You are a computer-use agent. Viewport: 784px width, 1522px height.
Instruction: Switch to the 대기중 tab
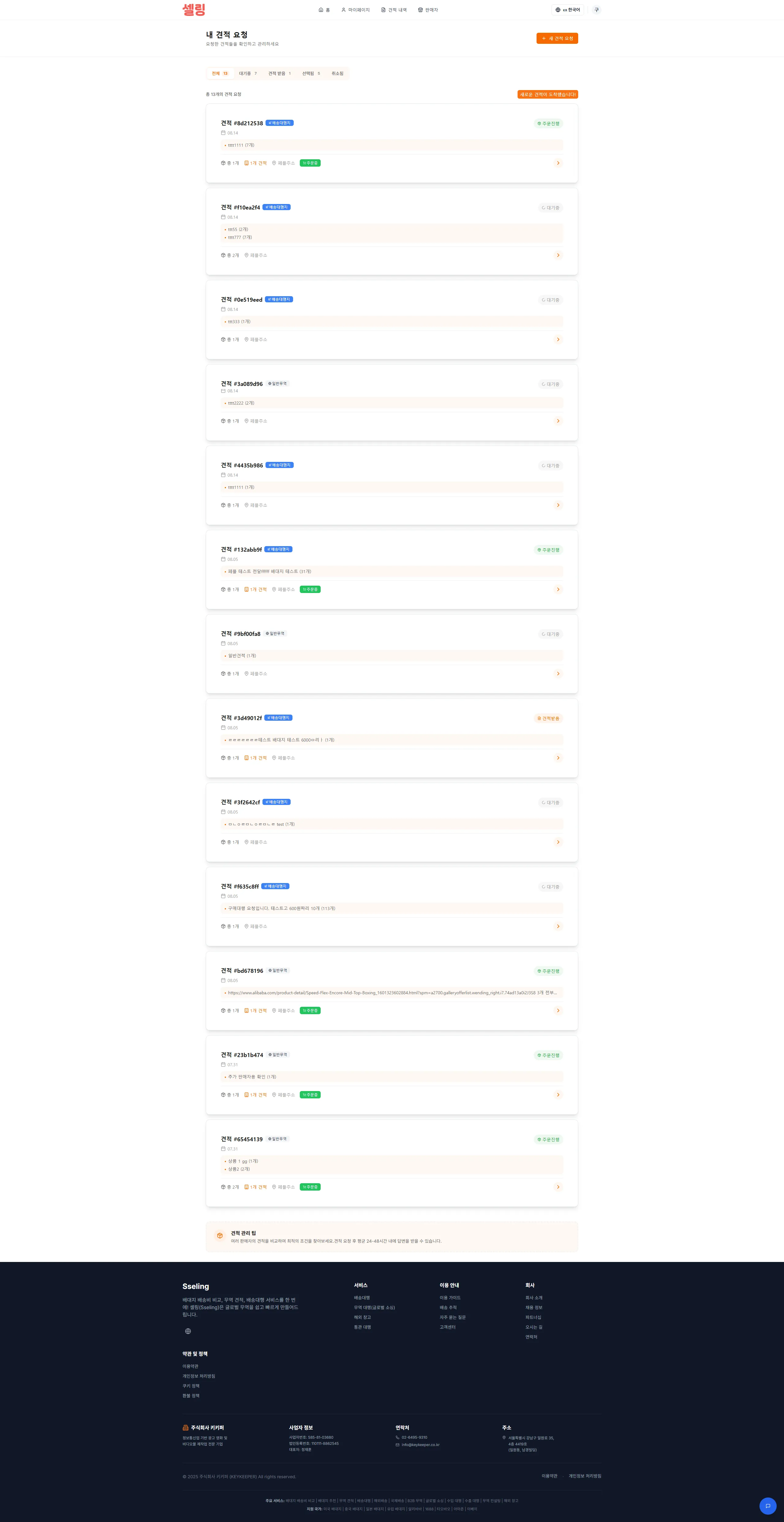coord(248,73)
